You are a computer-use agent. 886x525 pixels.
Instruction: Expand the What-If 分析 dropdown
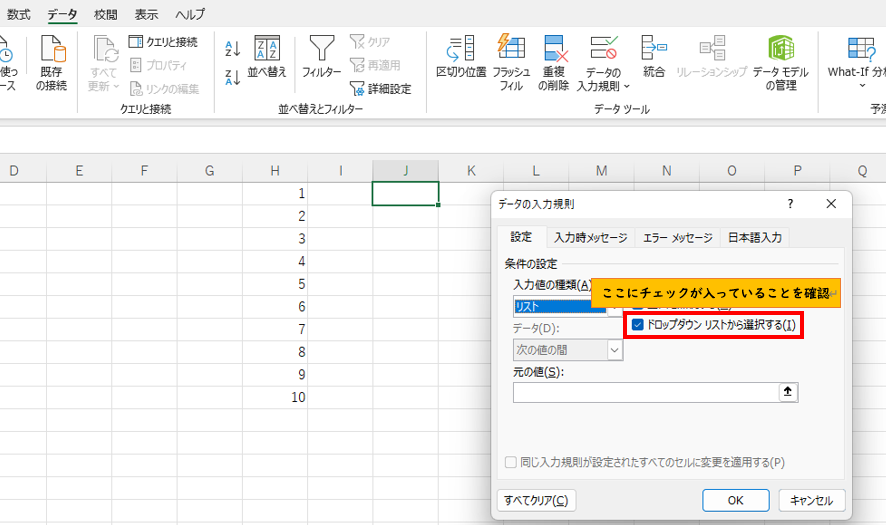click(862, 86)
